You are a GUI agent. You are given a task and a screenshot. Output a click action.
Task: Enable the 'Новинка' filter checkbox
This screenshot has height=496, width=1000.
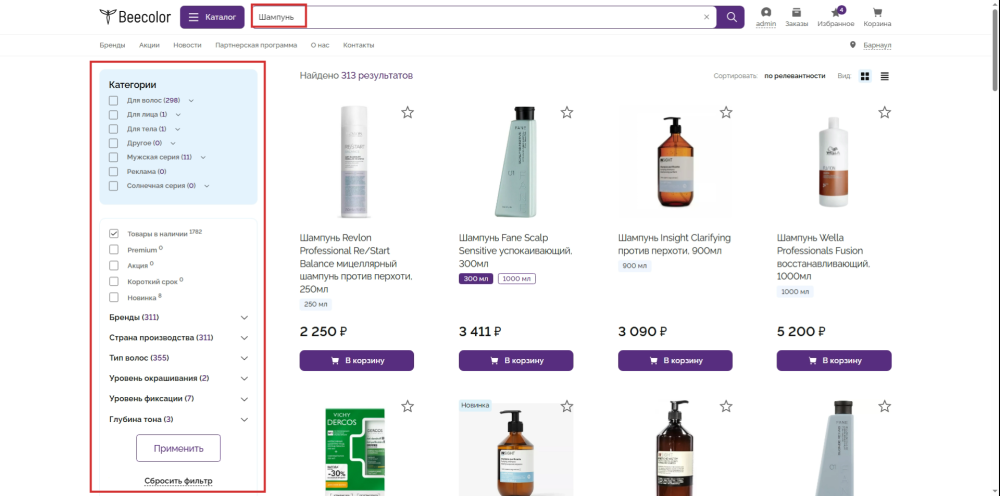[114, 298]
